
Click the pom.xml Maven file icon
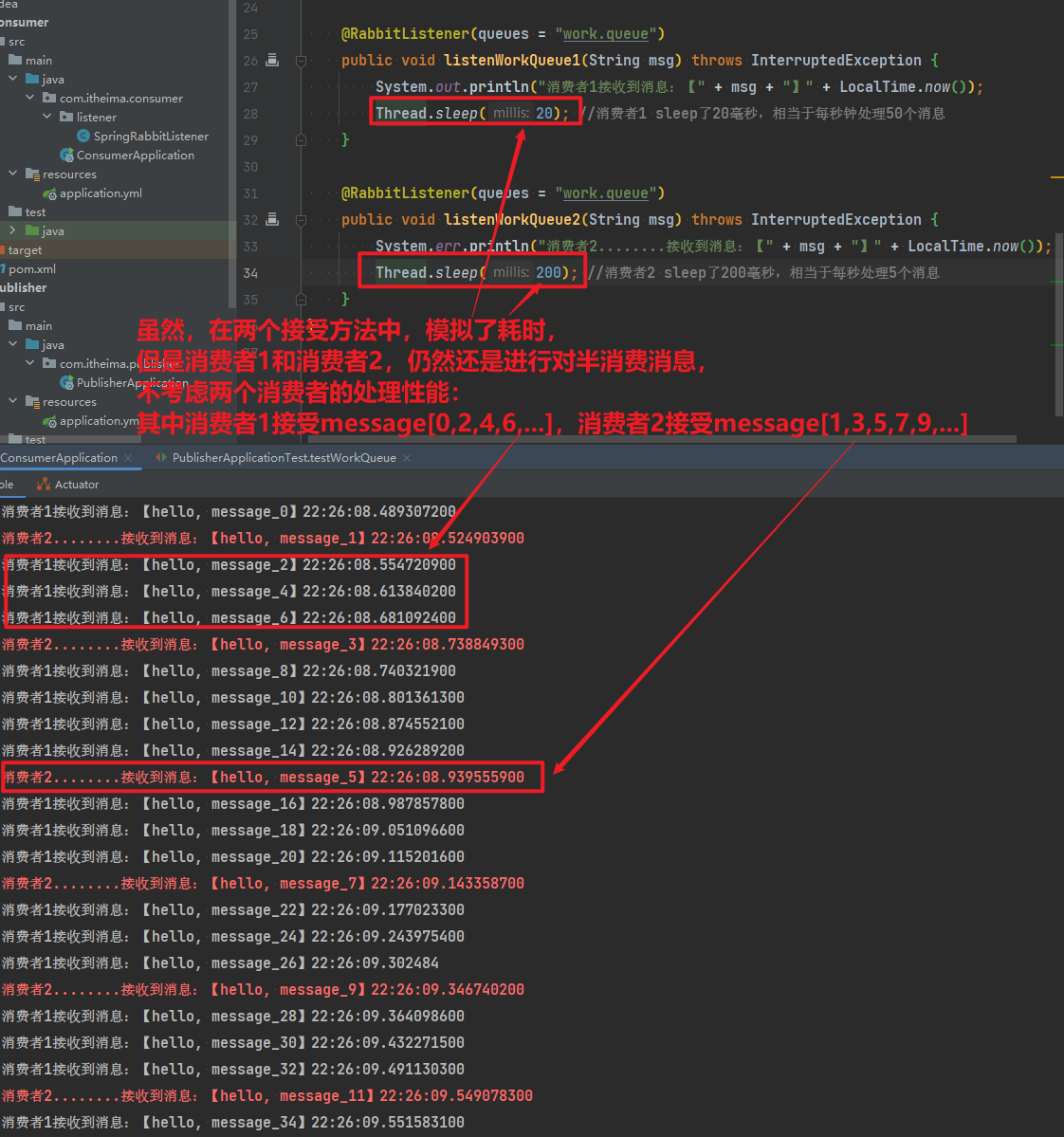(x=3, y=269)
